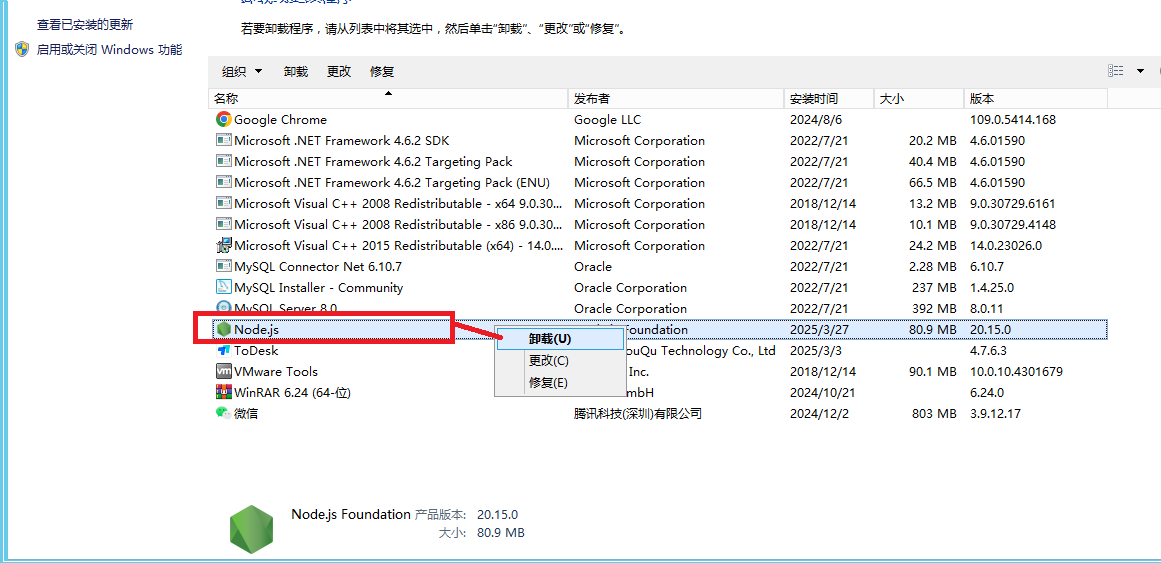
Task: Click the 2024/8/6 install date cell
Action: pos(814,119)
